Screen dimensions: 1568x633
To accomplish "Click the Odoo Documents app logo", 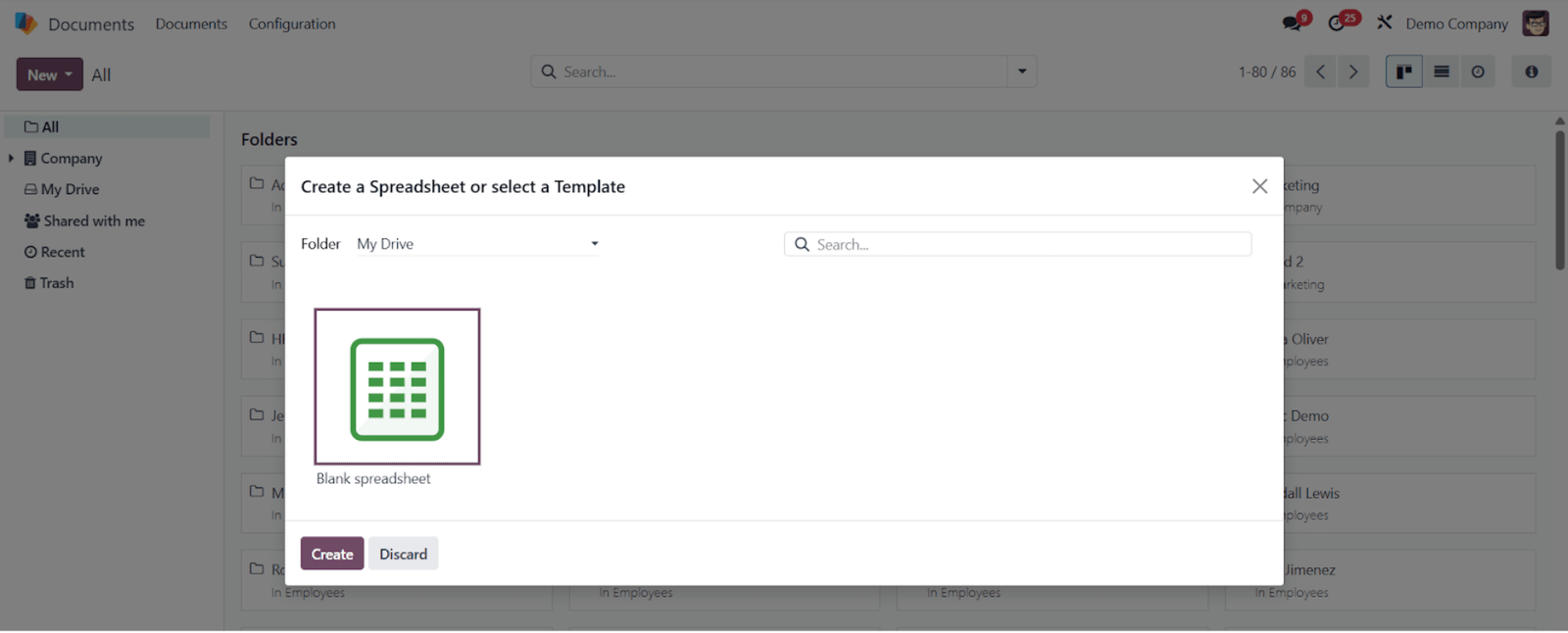I will (x=25, y=24).
